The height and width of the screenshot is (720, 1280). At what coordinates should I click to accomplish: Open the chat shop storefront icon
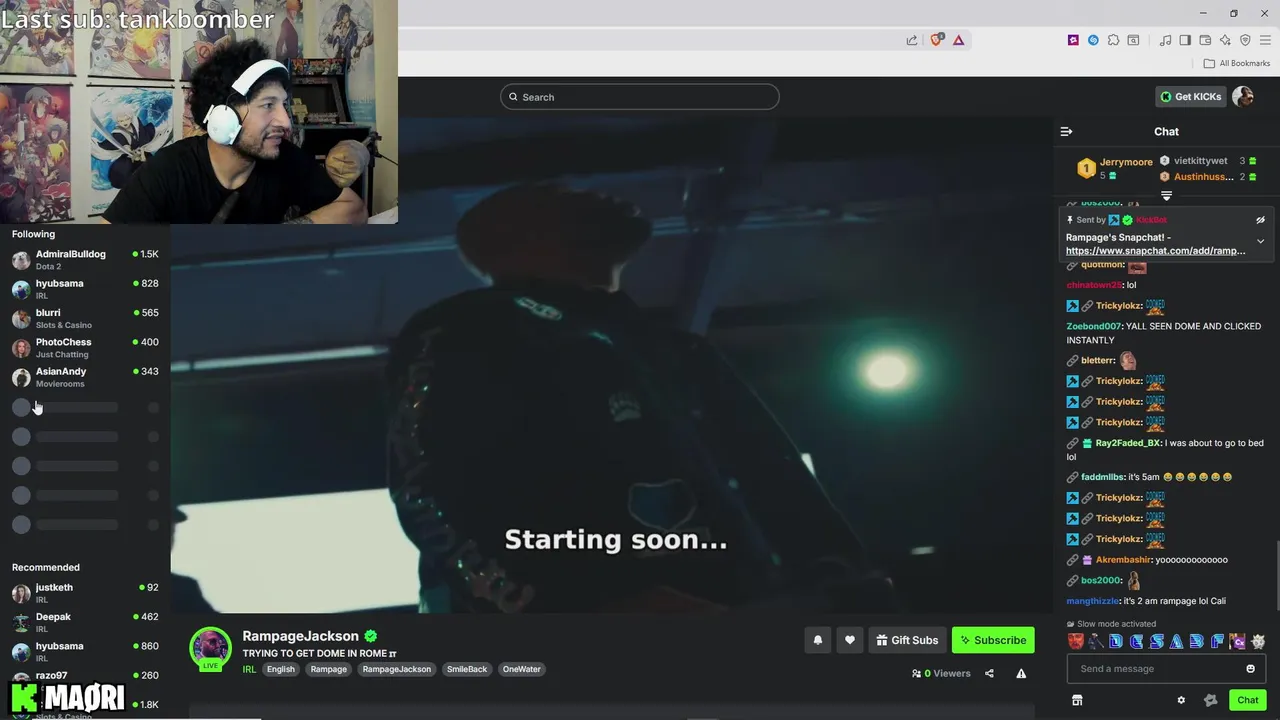coord(1077,700)
